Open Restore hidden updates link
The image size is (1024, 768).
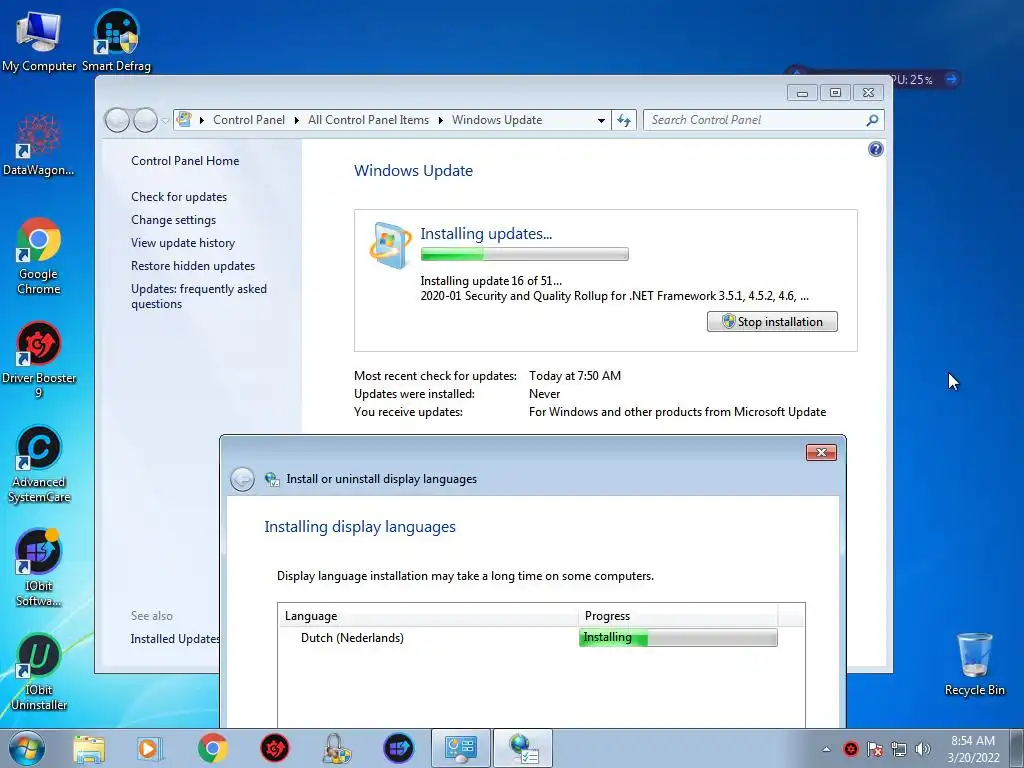(x=193, y=266)
